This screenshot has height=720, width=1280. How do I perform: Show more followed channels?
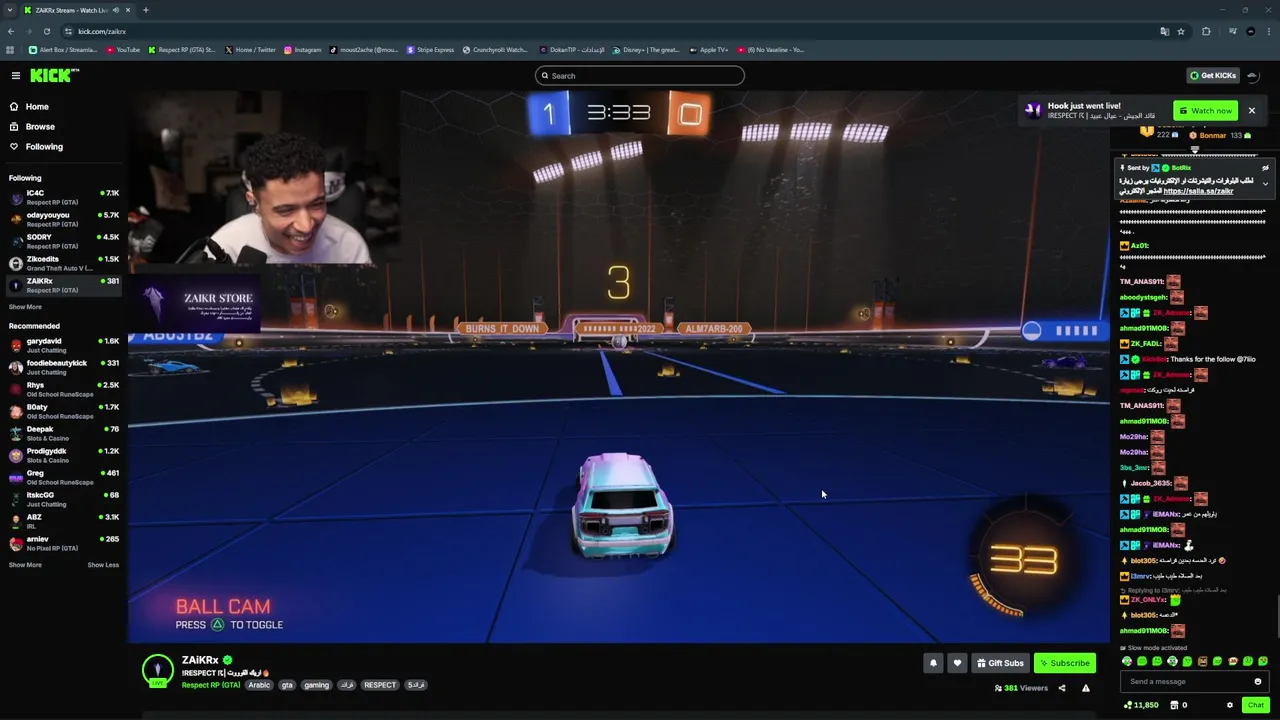pos(25,307)
